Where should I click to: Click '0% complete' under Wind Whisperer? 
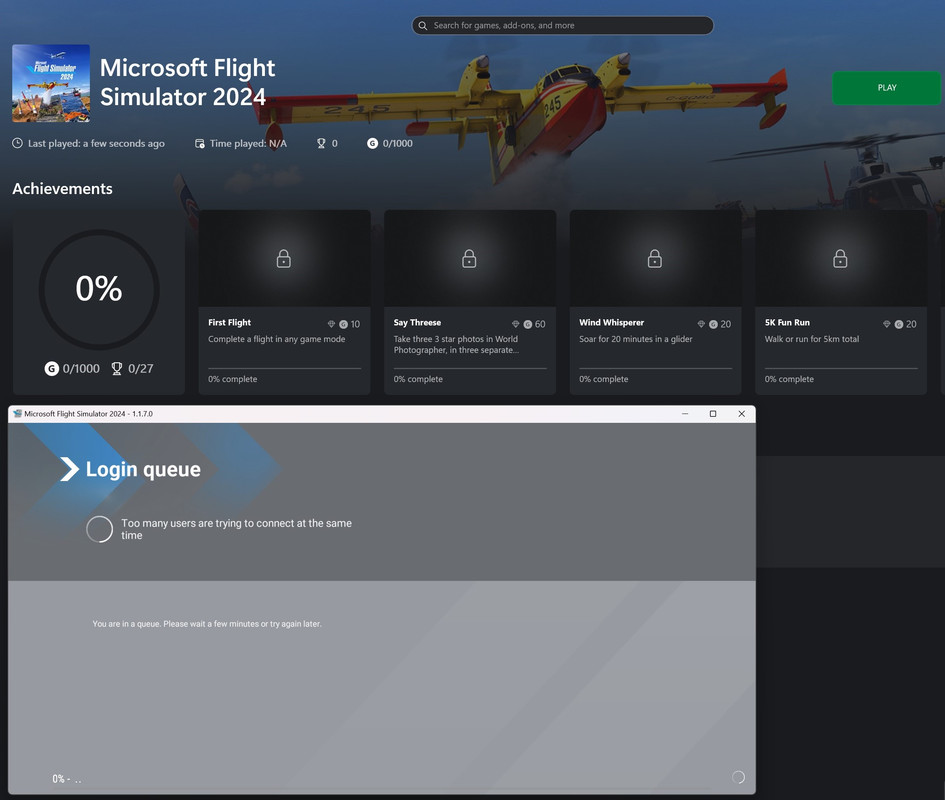click(603, 379)
